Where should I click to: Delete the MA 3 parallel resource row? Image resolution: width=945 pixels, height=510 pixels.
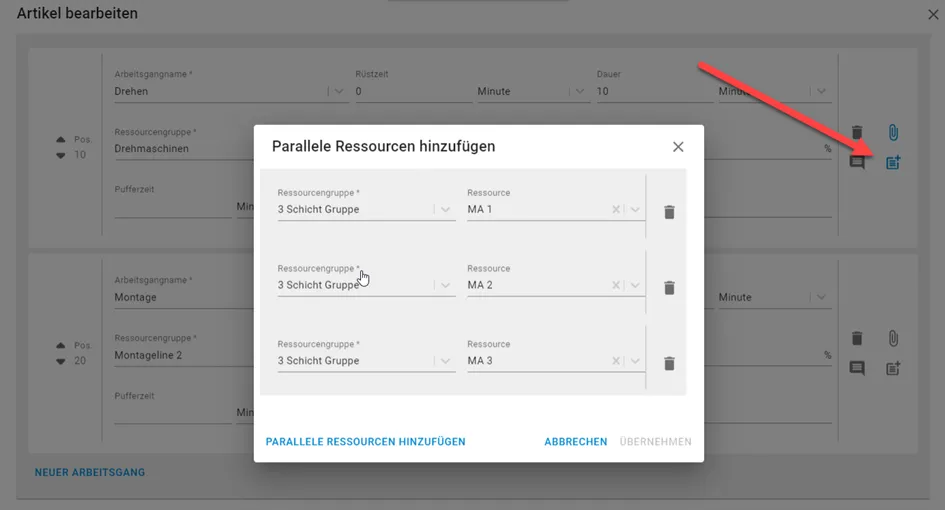point(669,364)
